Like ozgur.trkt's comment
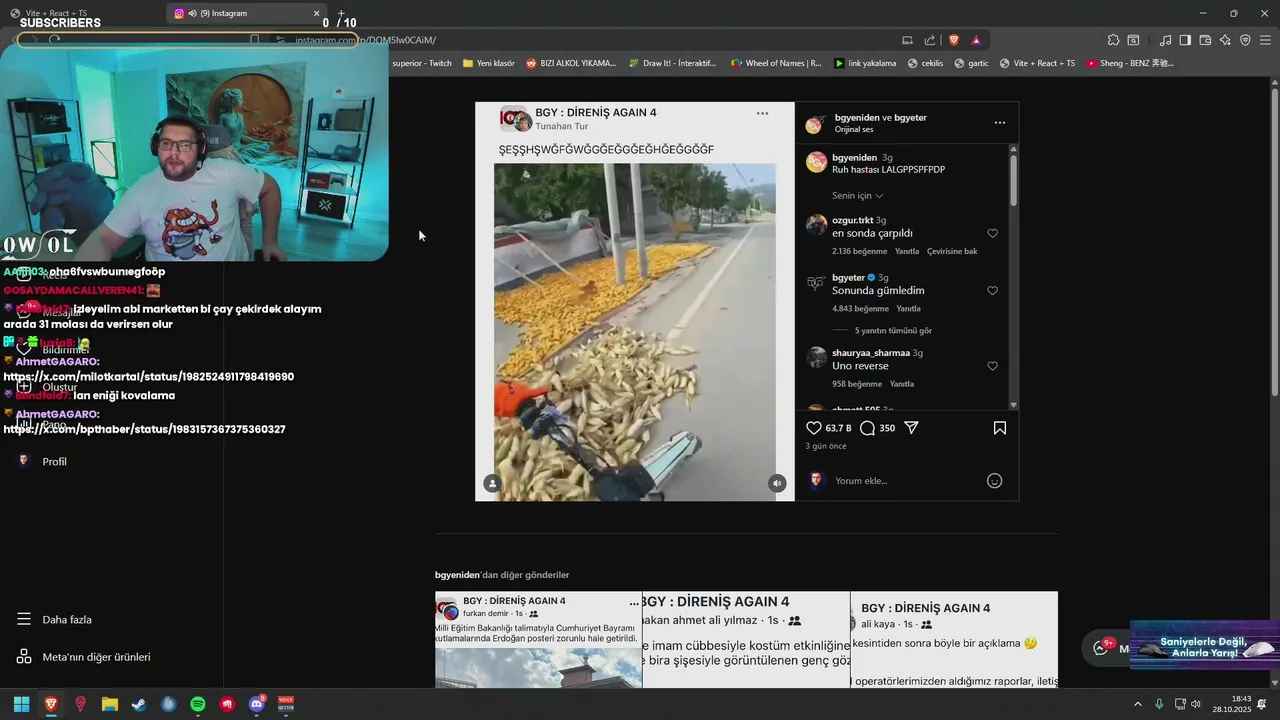This screenshot has height=720, width=1280. click(992, 233)
